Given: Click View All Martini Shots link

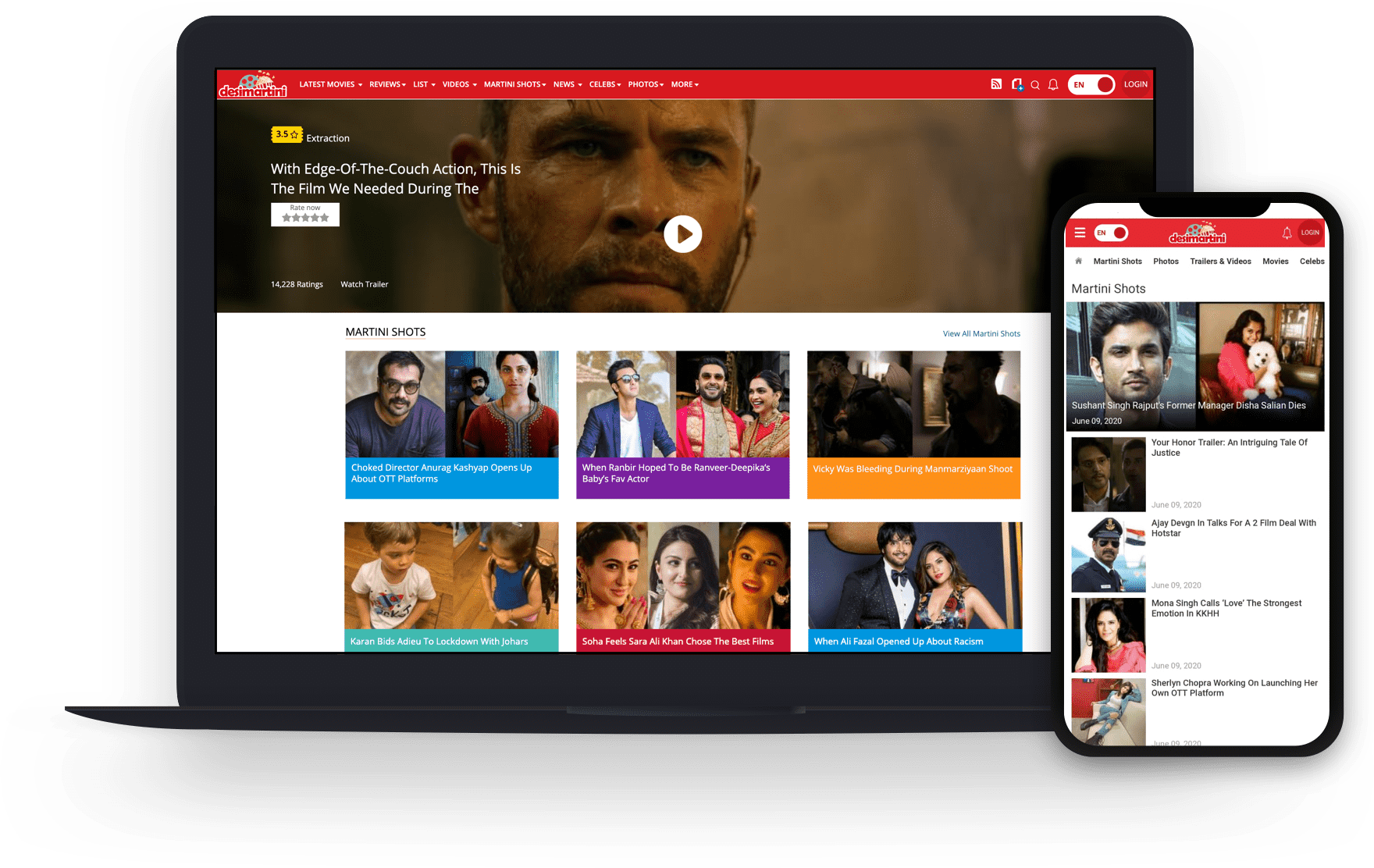Looking at the screenshot, I should 981,333.
